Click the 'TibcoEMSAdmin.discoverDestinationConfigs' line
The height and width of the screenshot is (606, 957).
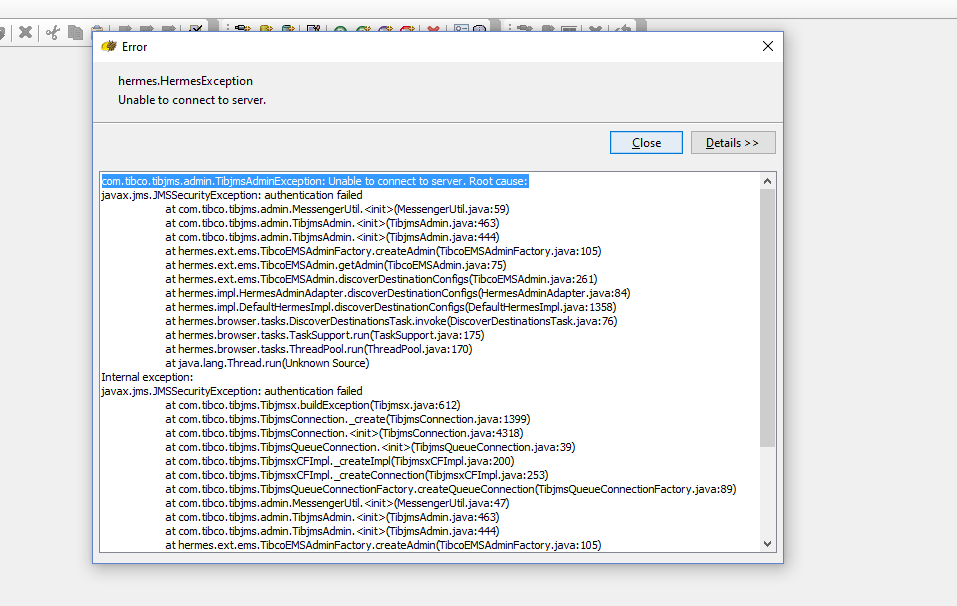click(381, 280)
